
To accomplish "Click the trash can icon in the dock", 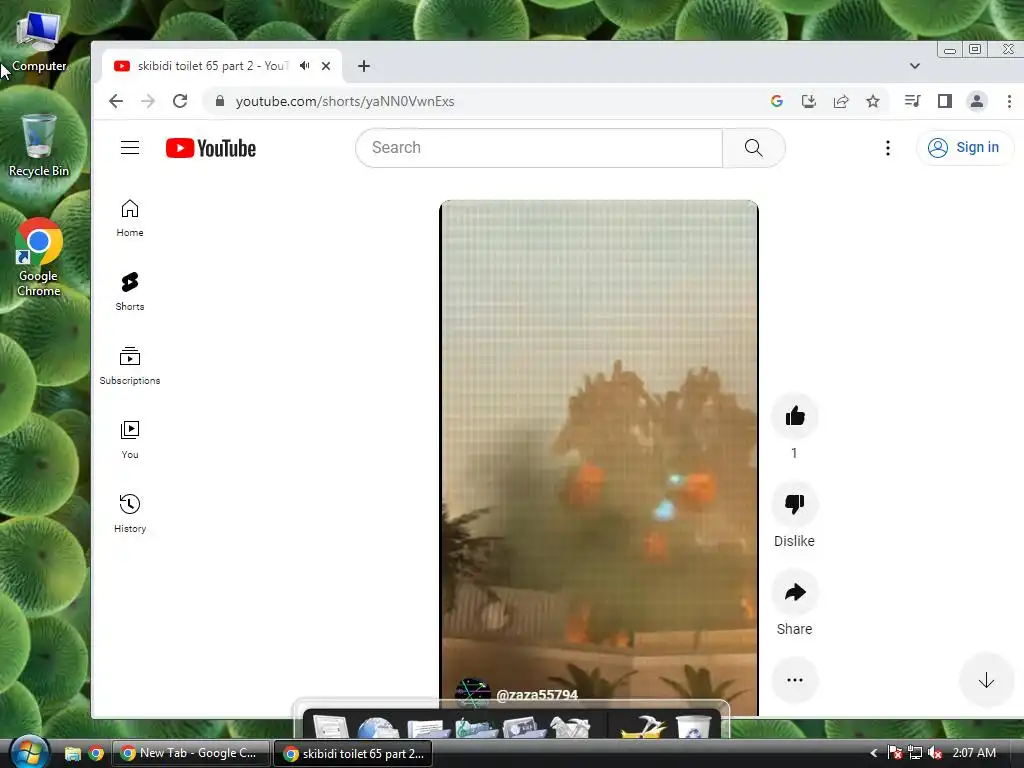I will 692,727.
